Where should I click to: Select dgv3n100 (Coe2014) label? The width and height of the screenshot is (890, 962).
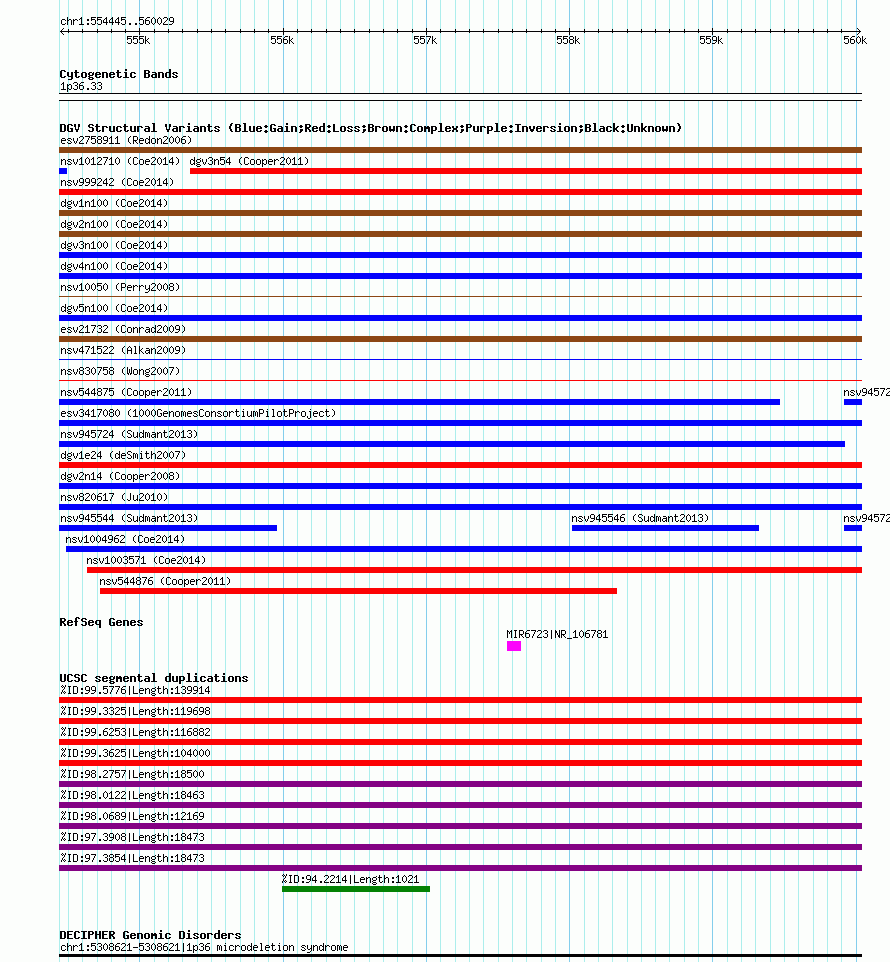pos(114,245)
